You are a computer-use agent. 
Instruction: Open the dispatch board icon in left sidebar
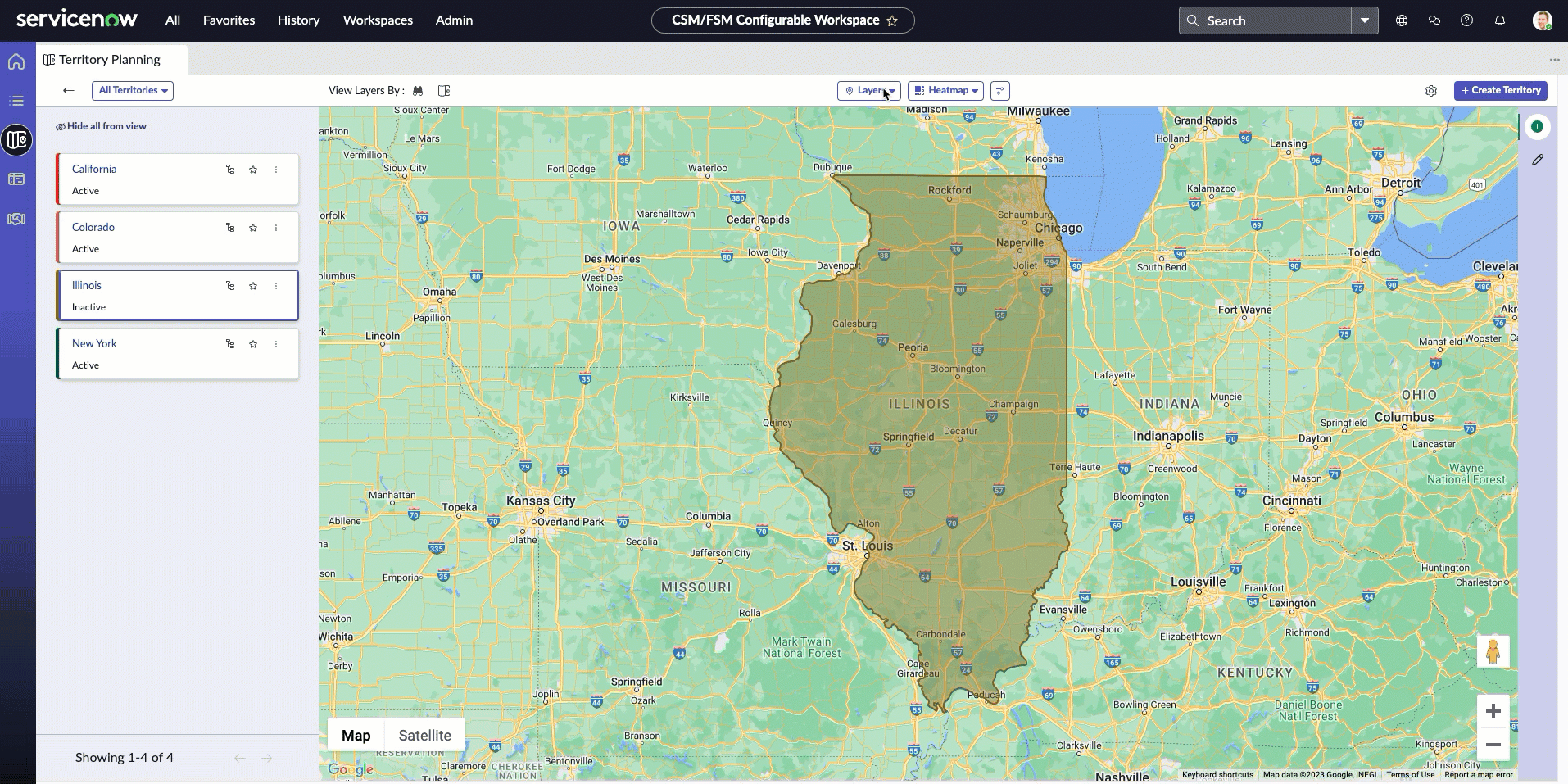pos(16,179)
